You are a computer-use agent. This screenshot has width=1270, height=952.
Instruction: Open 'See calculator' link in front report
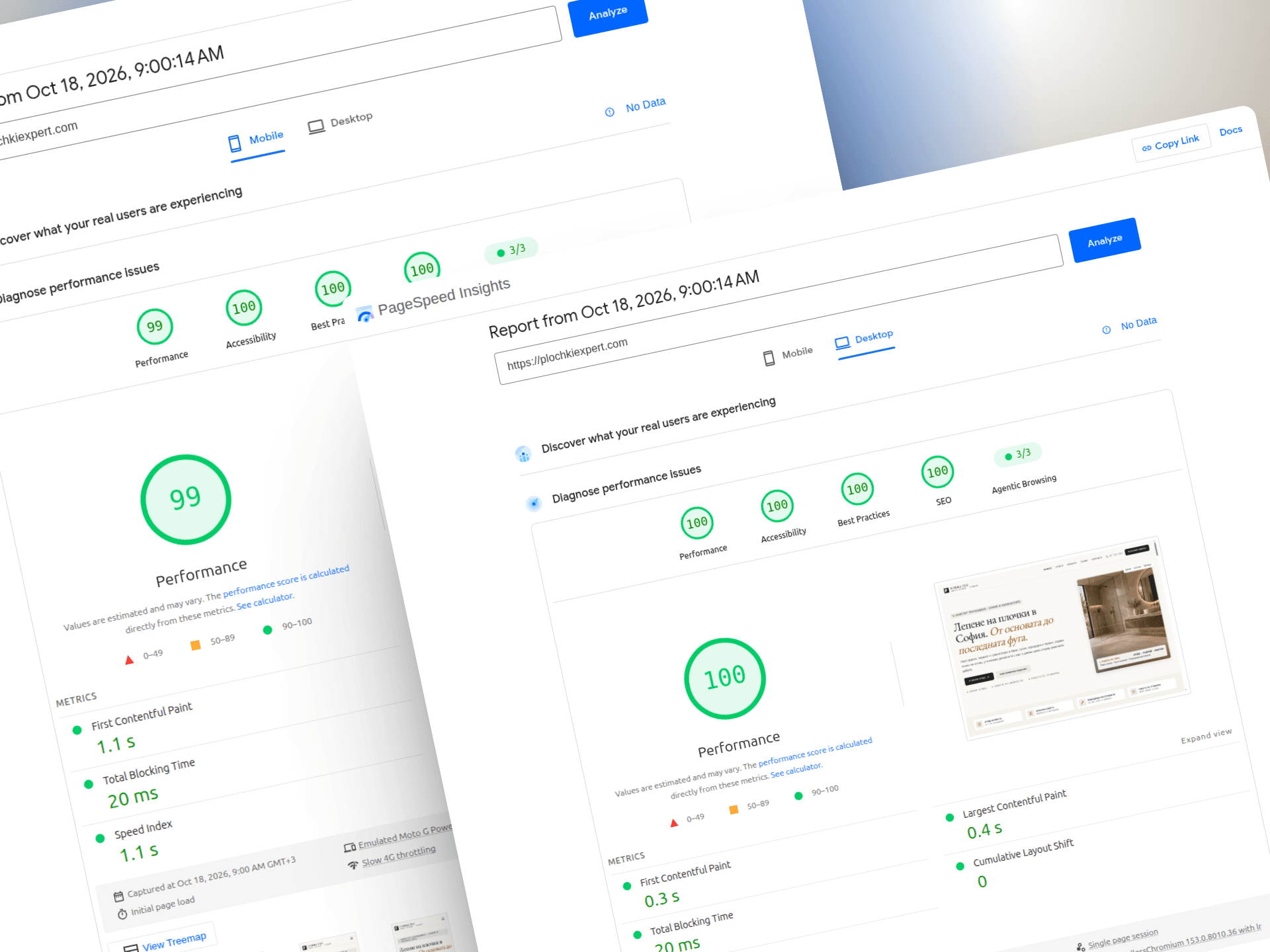tap(796, 770)
